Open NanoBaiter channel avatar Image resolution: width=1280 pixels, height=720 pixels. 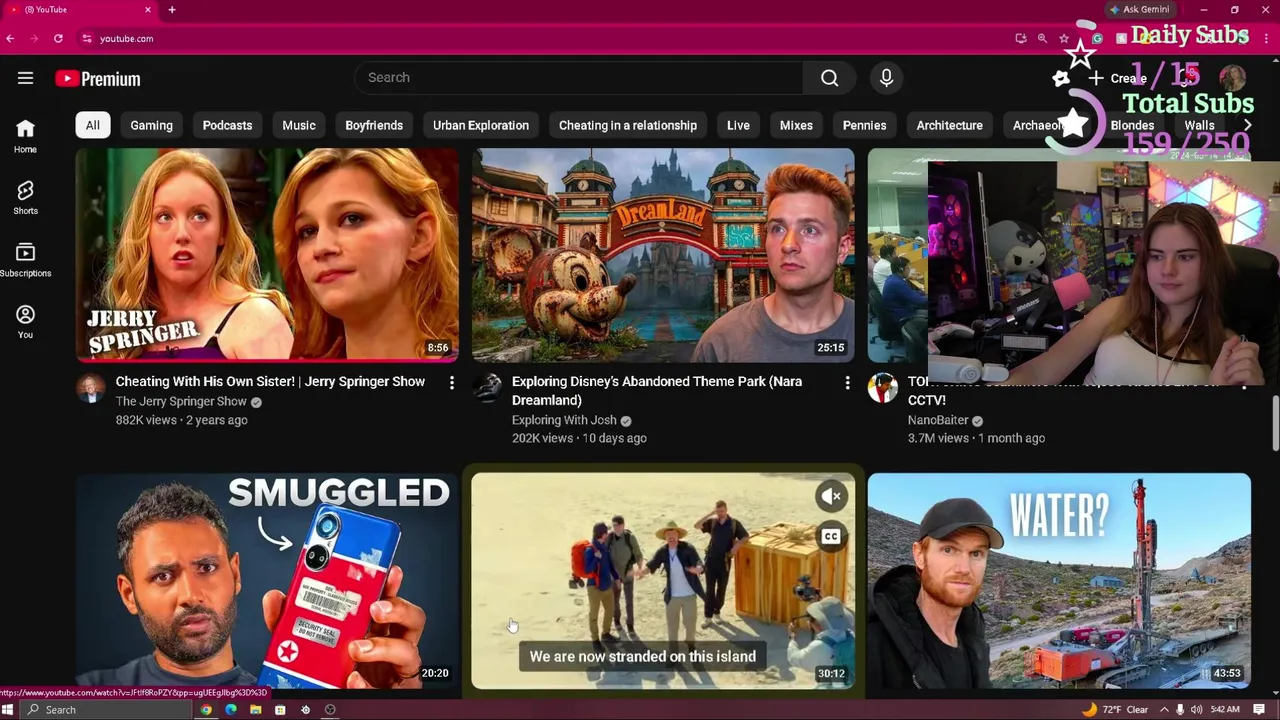coord(882,388)
